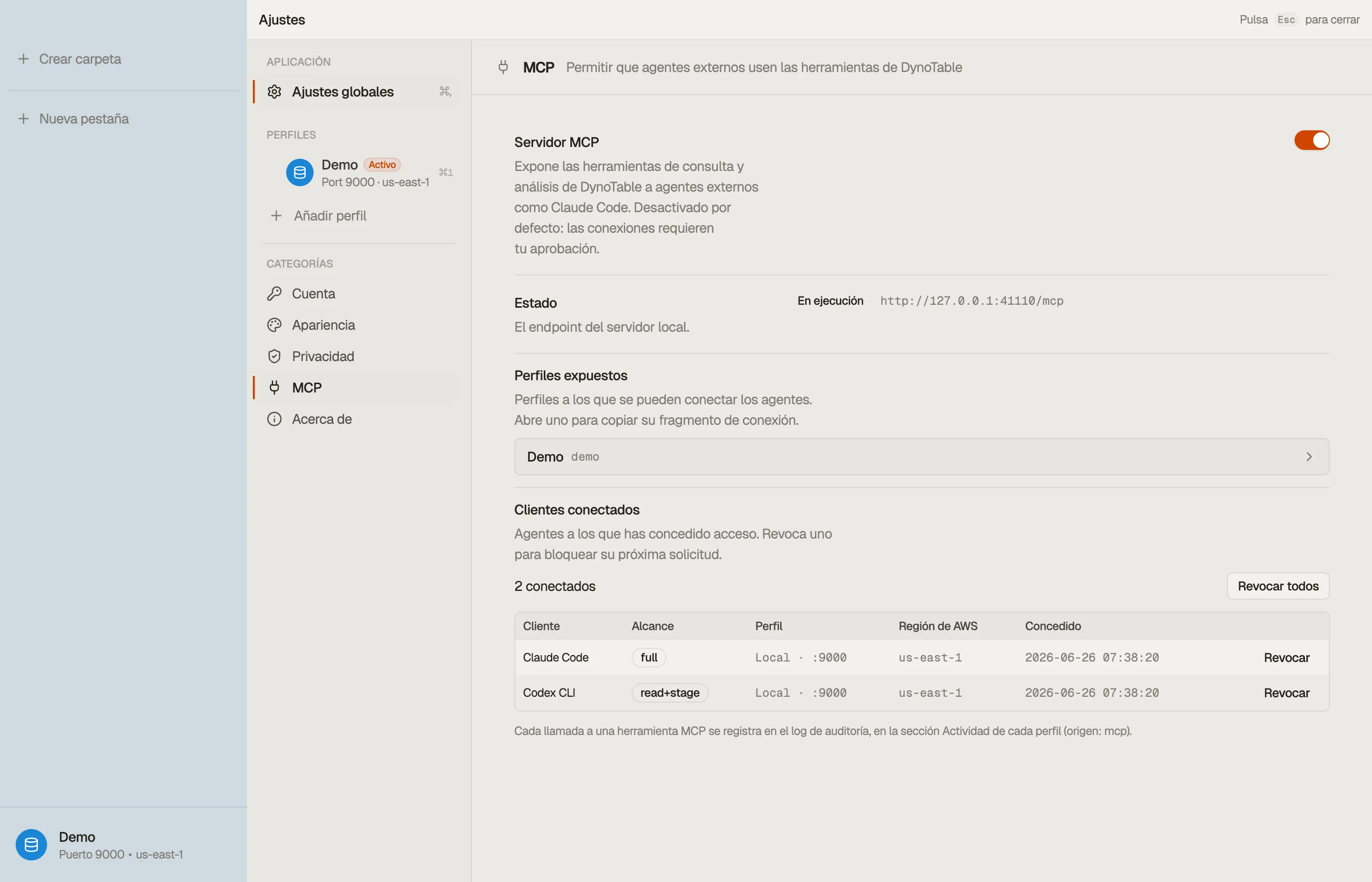Screen dimensions: 1372x882
Task: Click the Esc key hint to close
Action: pyautogui.click(x=1286, y=20)
